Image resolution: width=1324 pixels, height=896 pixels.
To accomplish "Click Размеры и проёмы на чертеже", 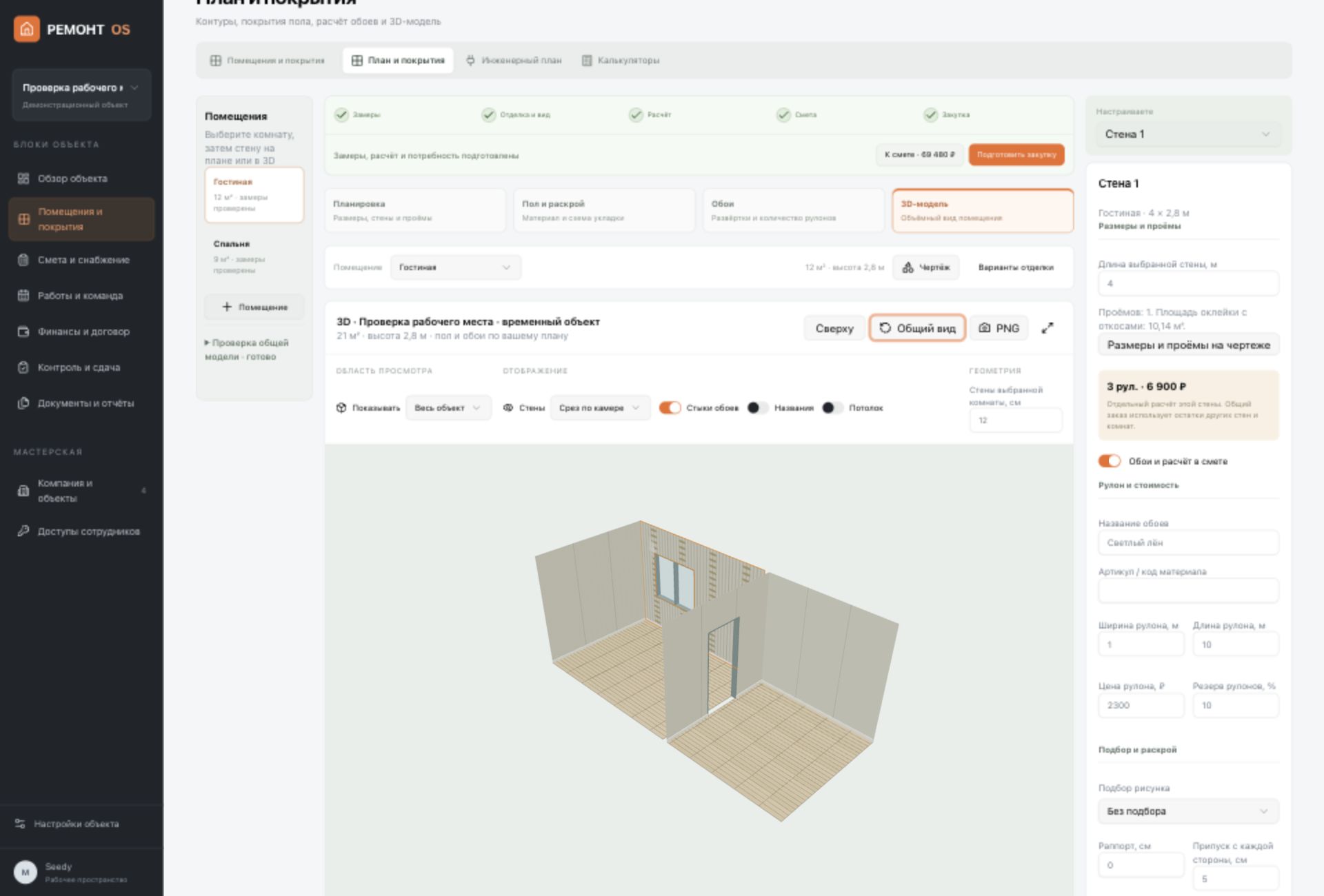I will [x=1188, y=345].
